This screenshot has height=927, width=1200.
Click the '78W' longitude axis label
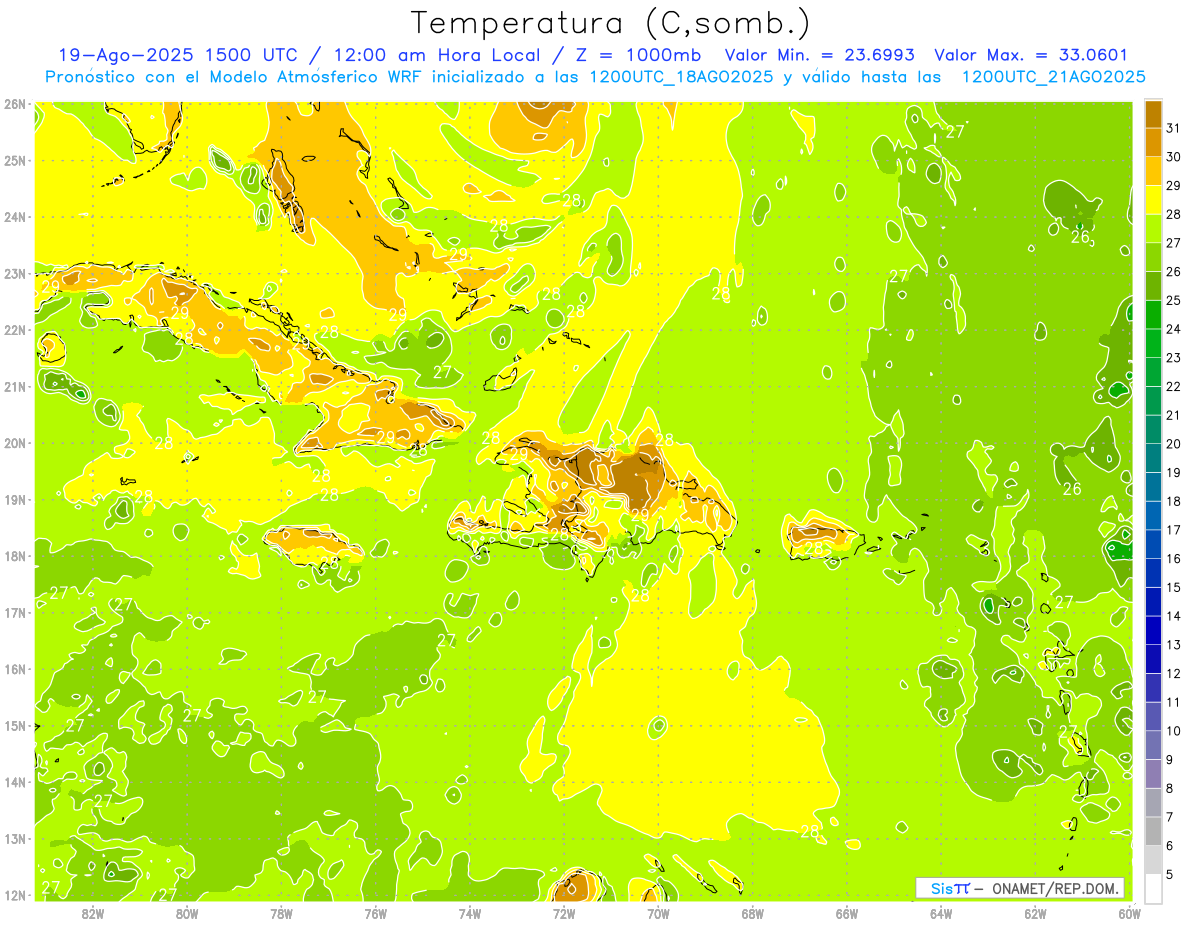click(x=281, y=913)
